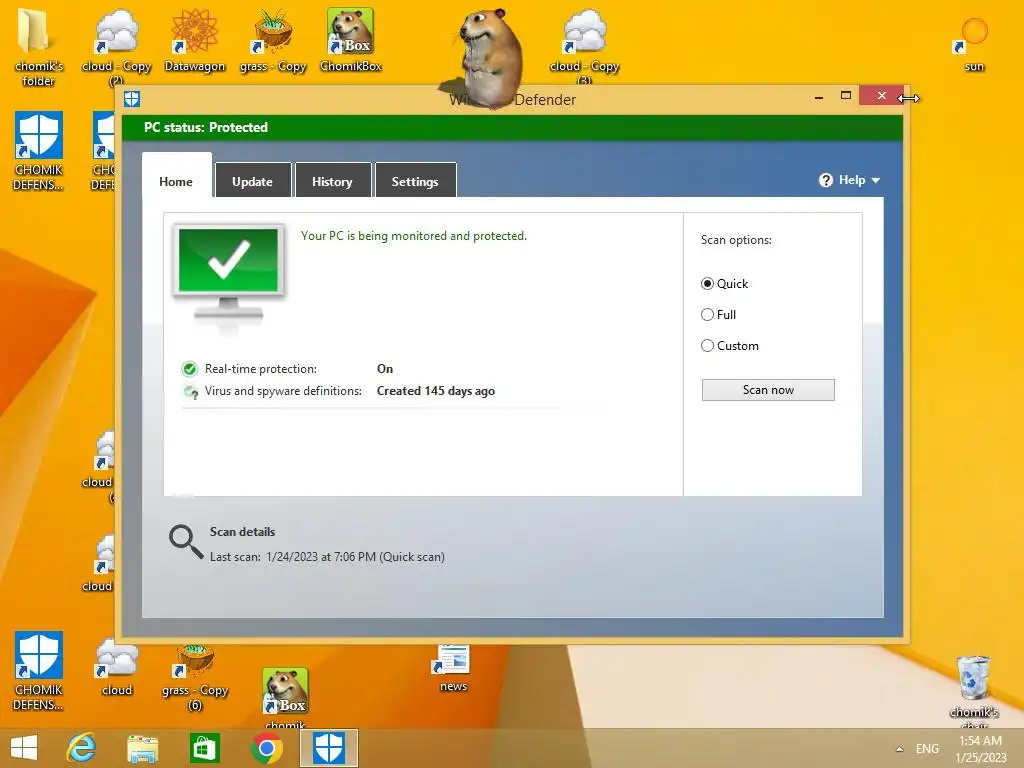Viewport: 1024px width, 768px height.
Task: Open the cloud shortcut near bottom-left
Action: tap(117, 667)
